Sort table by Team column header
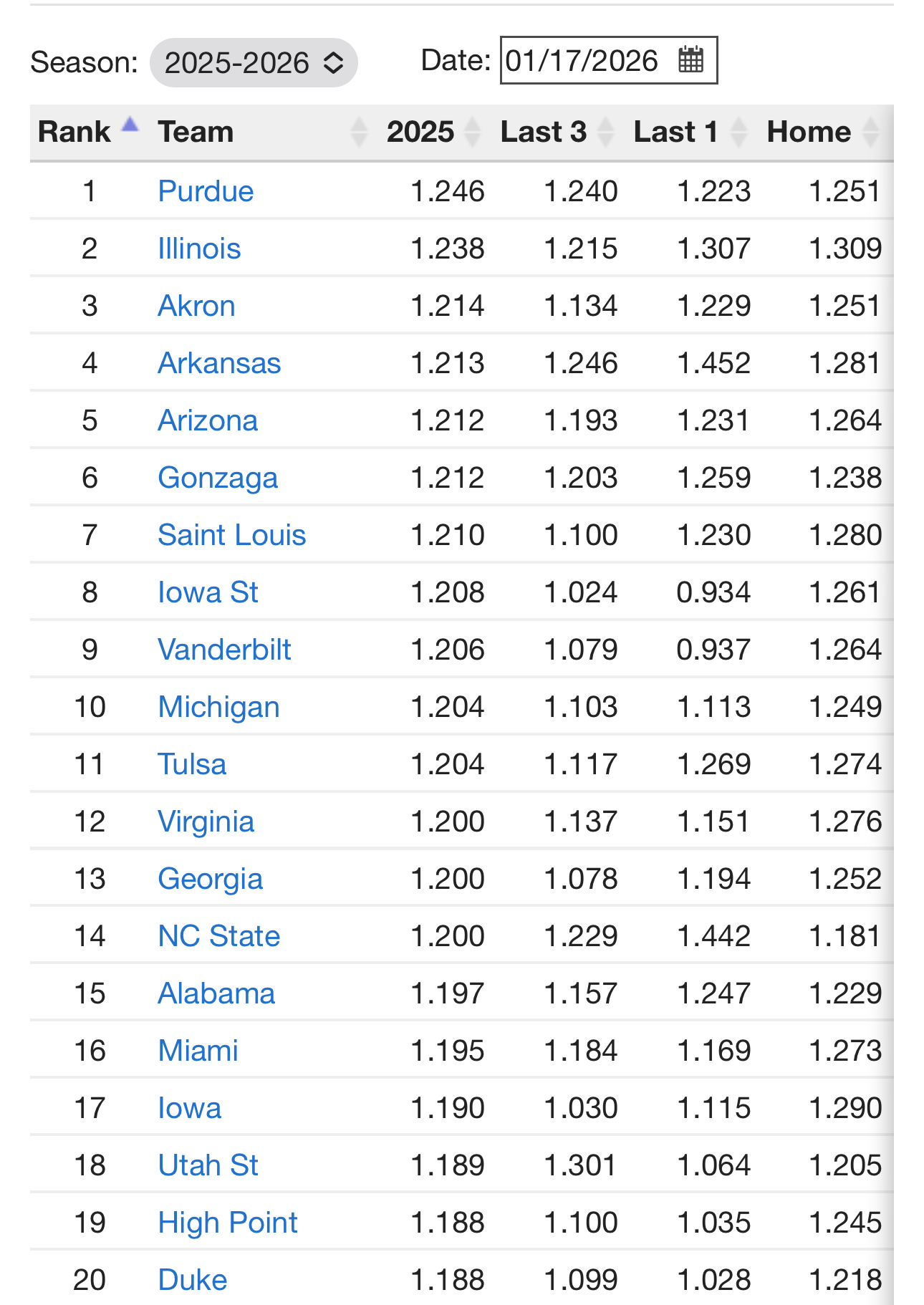 point(196,133)
